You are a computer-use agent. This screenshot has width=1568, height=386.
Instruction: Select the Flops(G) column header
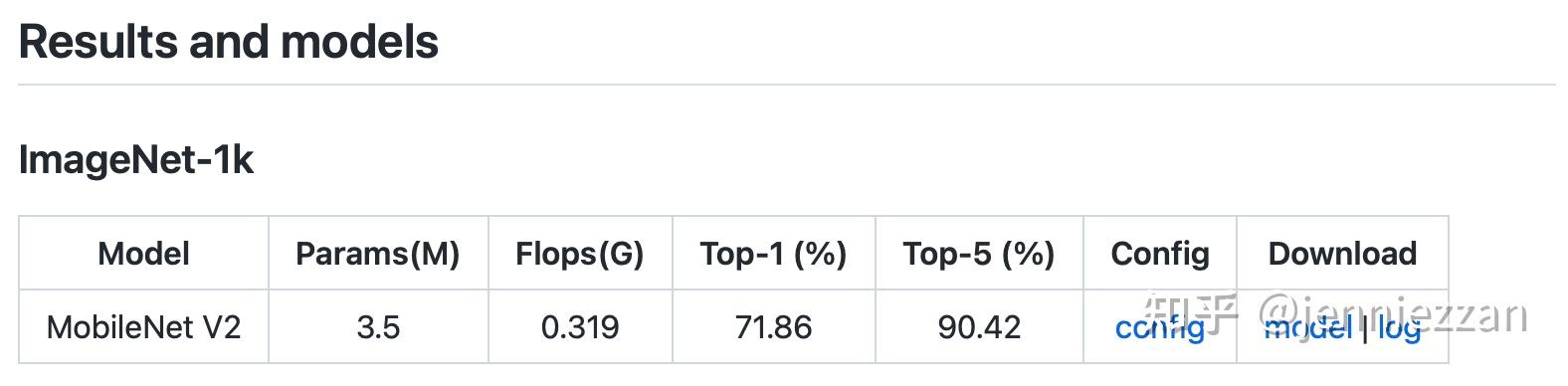[x=580, y=254]
